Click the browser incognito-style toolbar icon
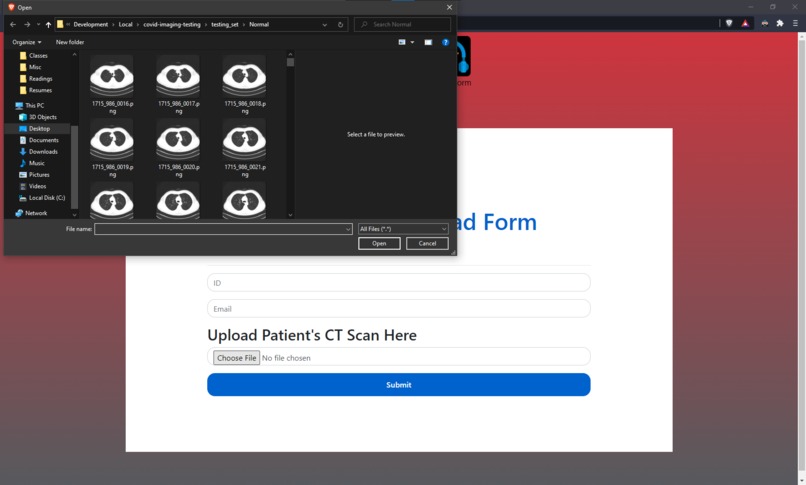This screenshot has height=485, width=806. tap(765, 23)
